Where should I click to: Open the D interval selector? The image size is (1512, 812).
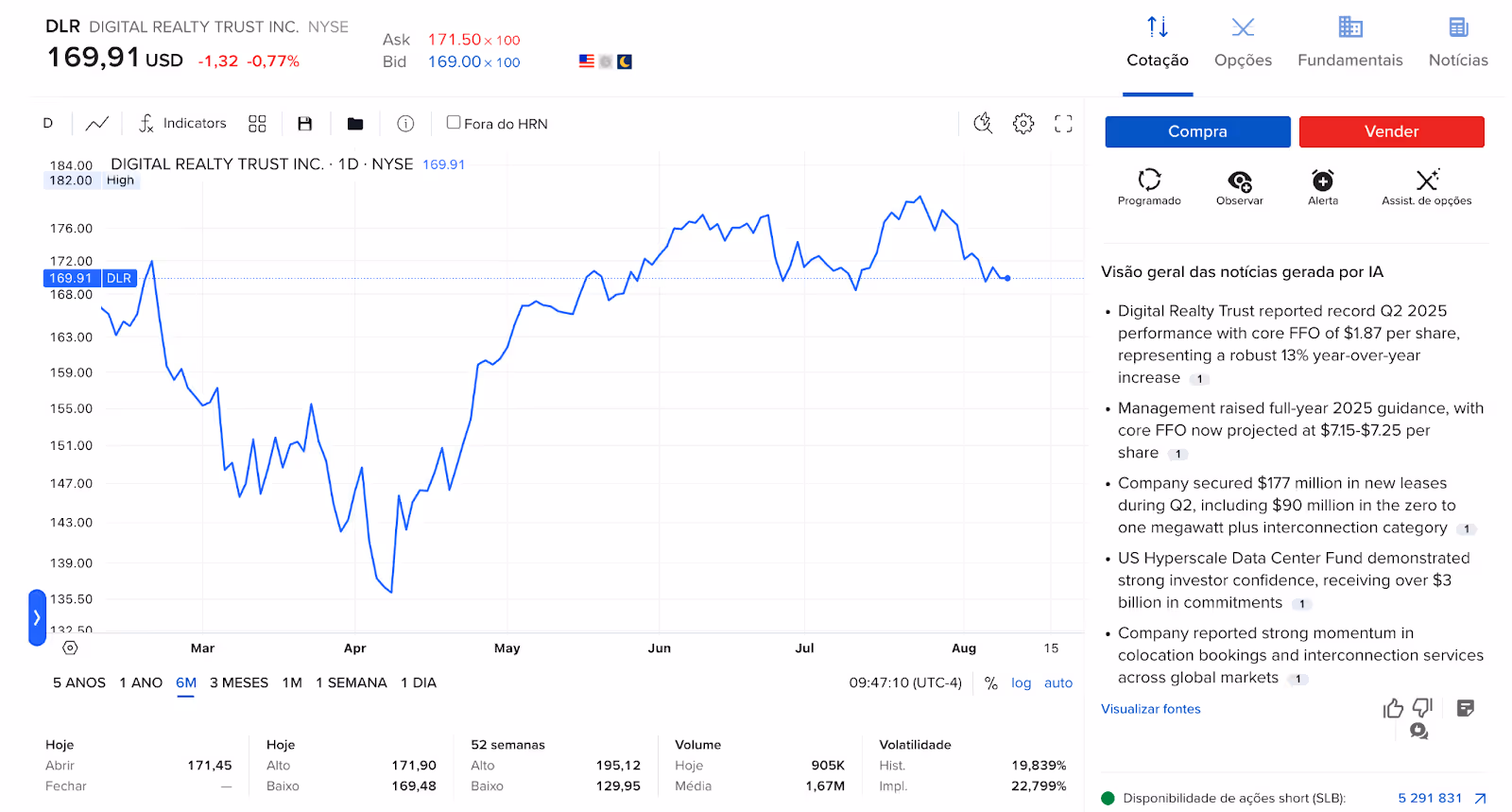48,123
